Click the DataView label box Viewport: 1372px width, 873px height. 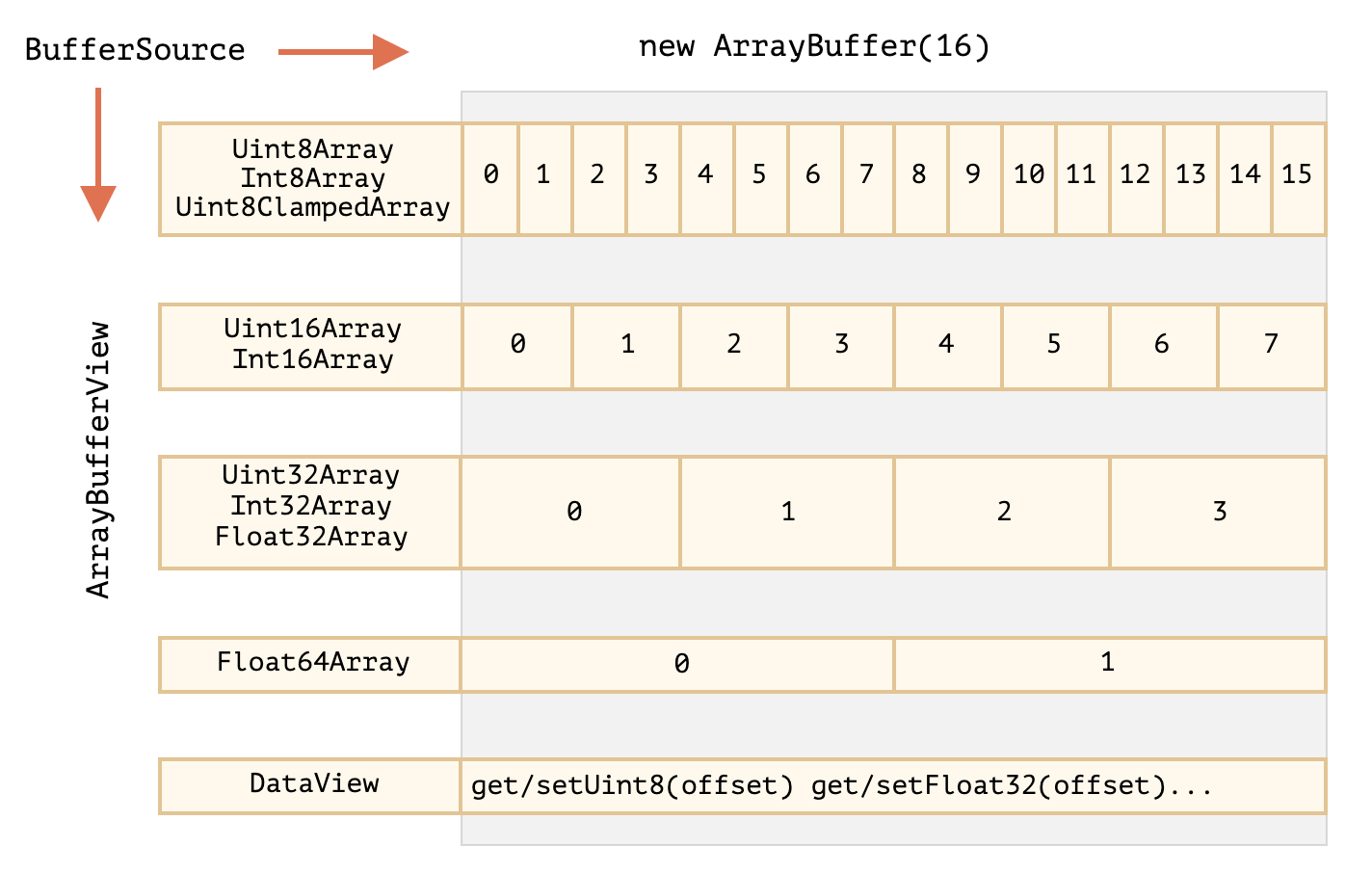tap(310, 786)
